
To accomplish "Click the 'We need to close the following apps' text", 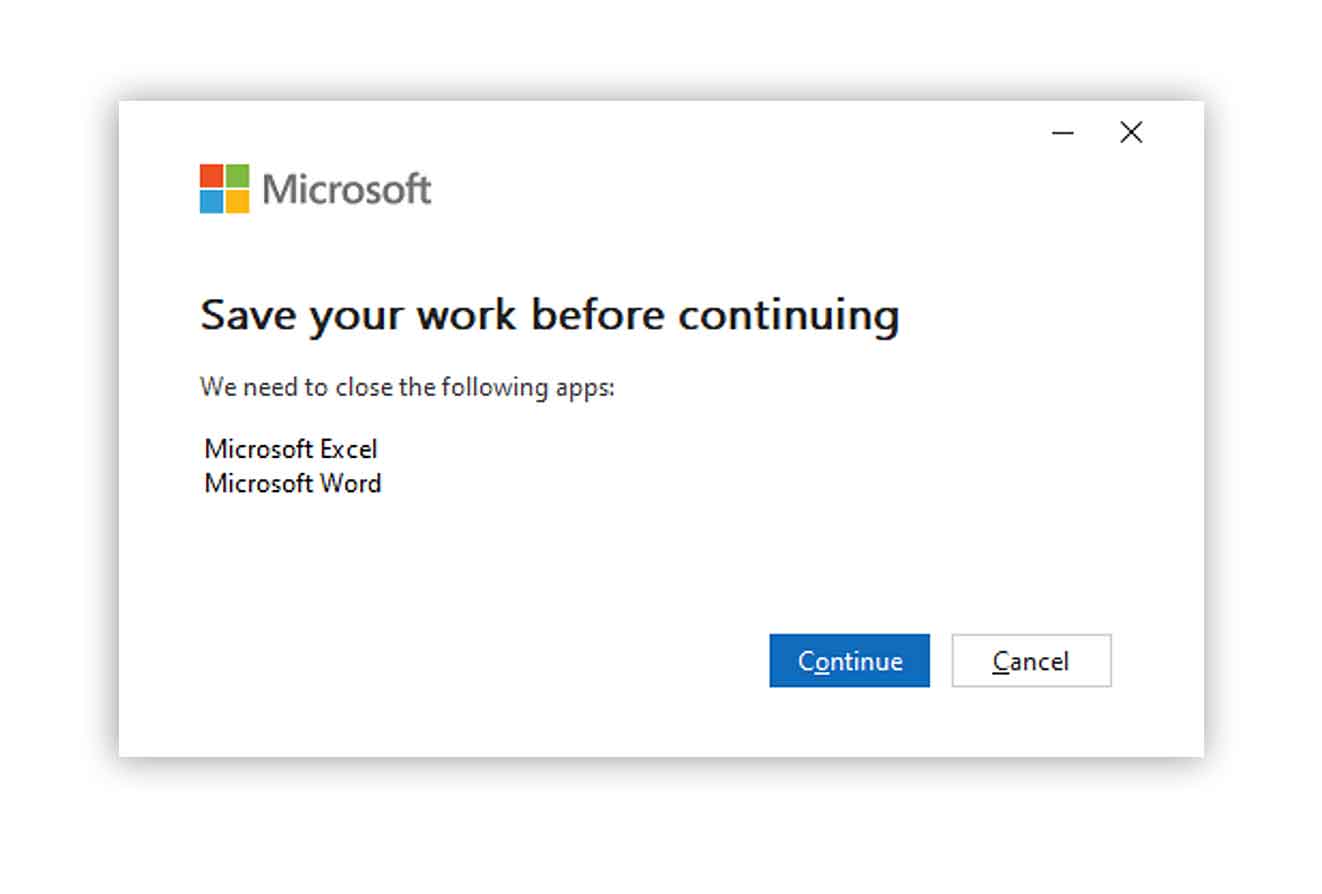I will [407, 387].
